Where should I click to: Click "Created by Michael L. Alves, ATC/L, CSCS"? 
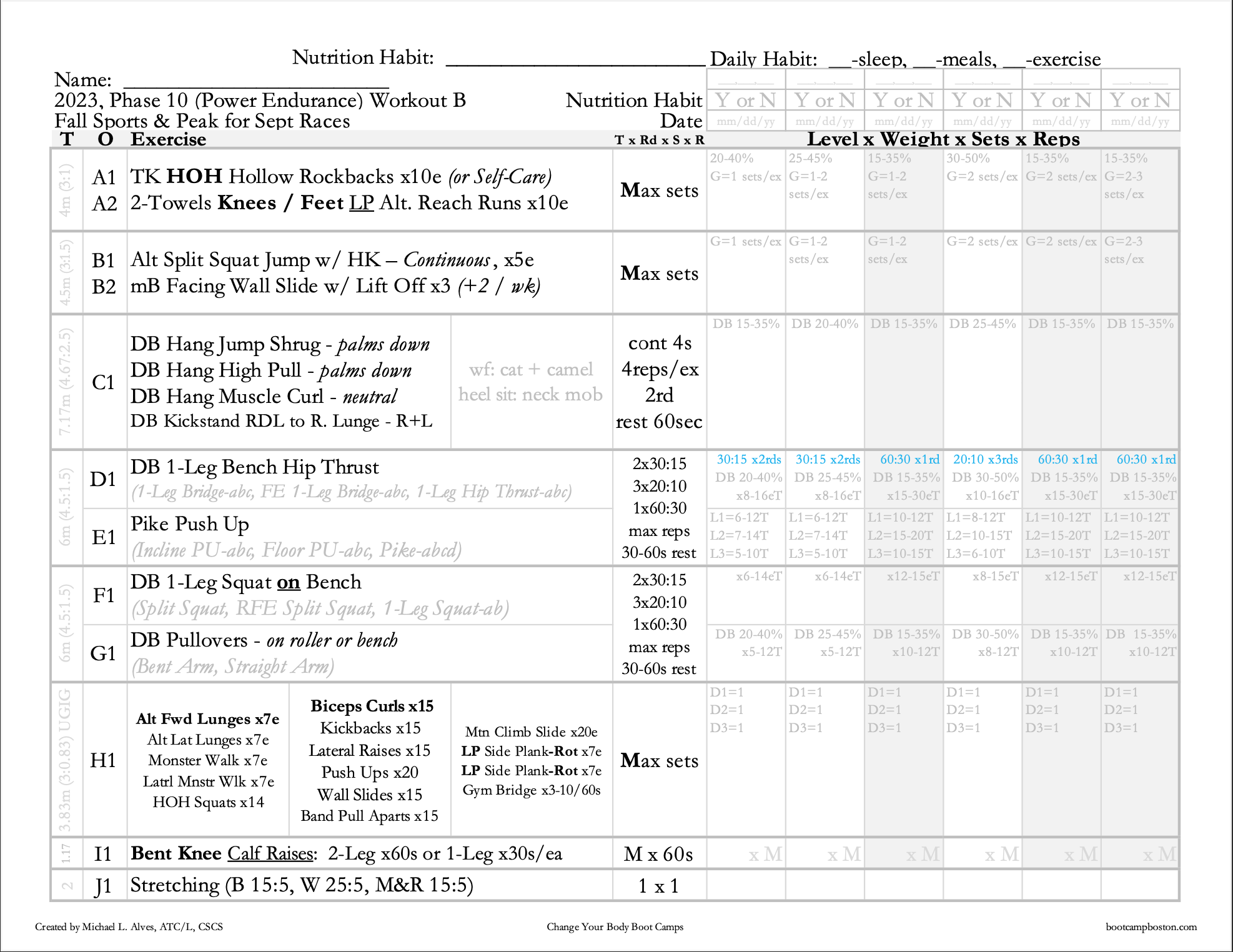click(x=129, y=926)
